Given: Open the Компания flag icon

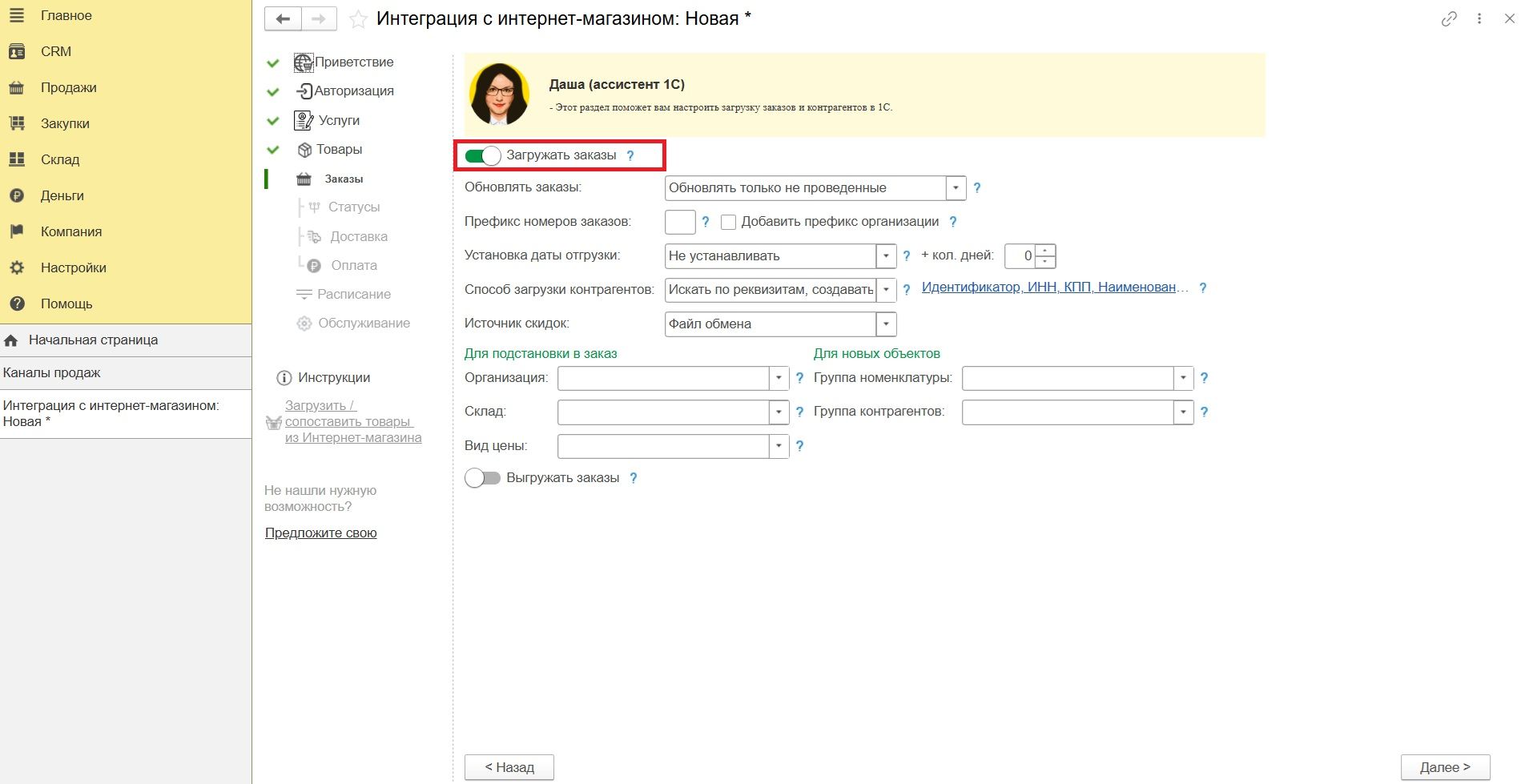Looking at the screenshot, I should tap(17, 231).
